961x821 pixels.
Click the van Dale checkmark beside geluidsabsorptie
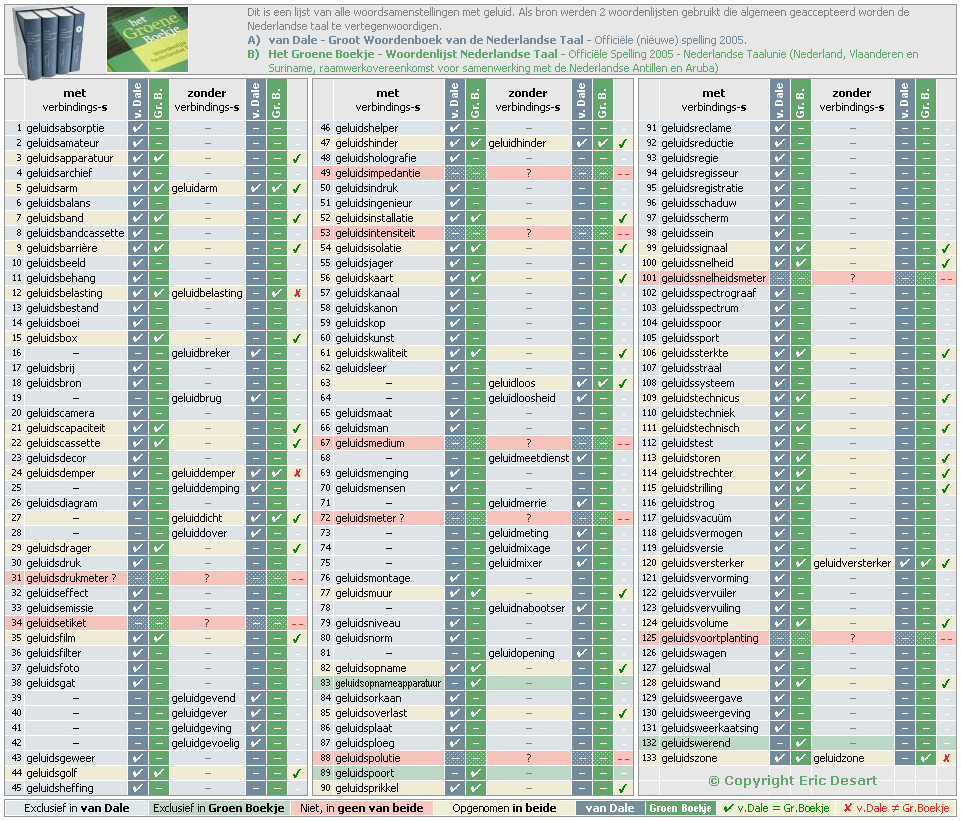(x=138, y=128)
